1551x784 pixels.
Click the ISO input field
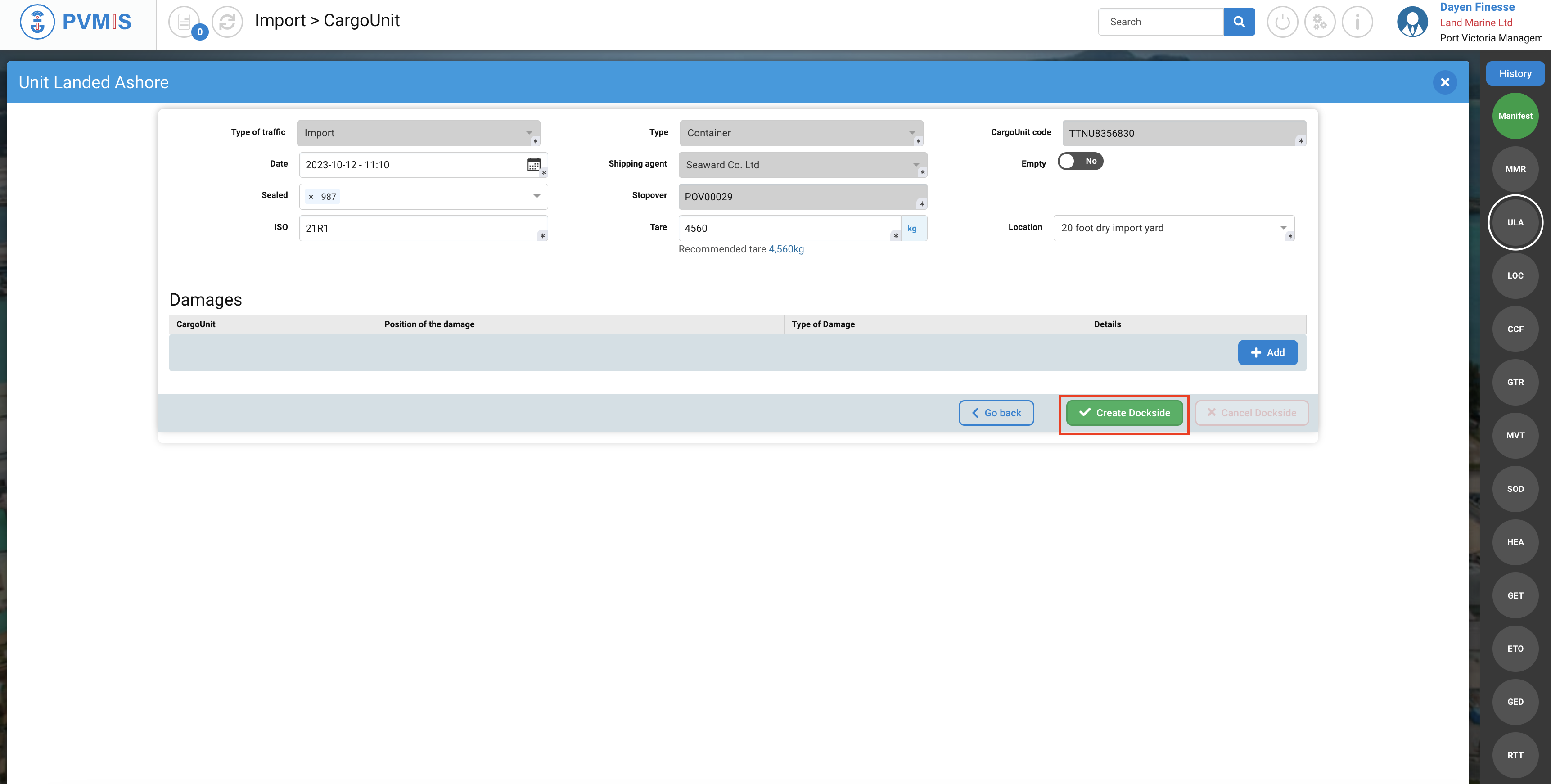click(419, 228)
